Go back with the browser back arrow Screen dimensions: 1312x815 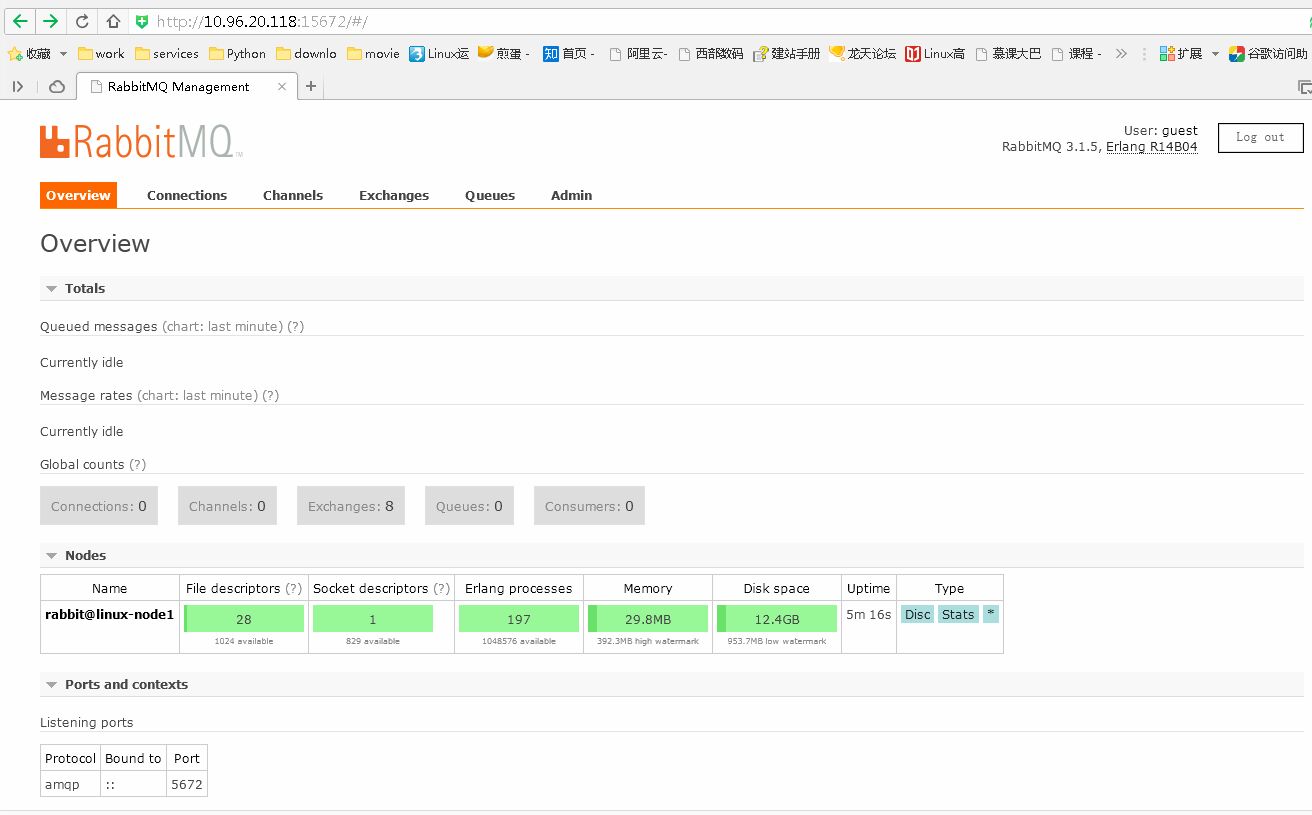click(20, 21)
